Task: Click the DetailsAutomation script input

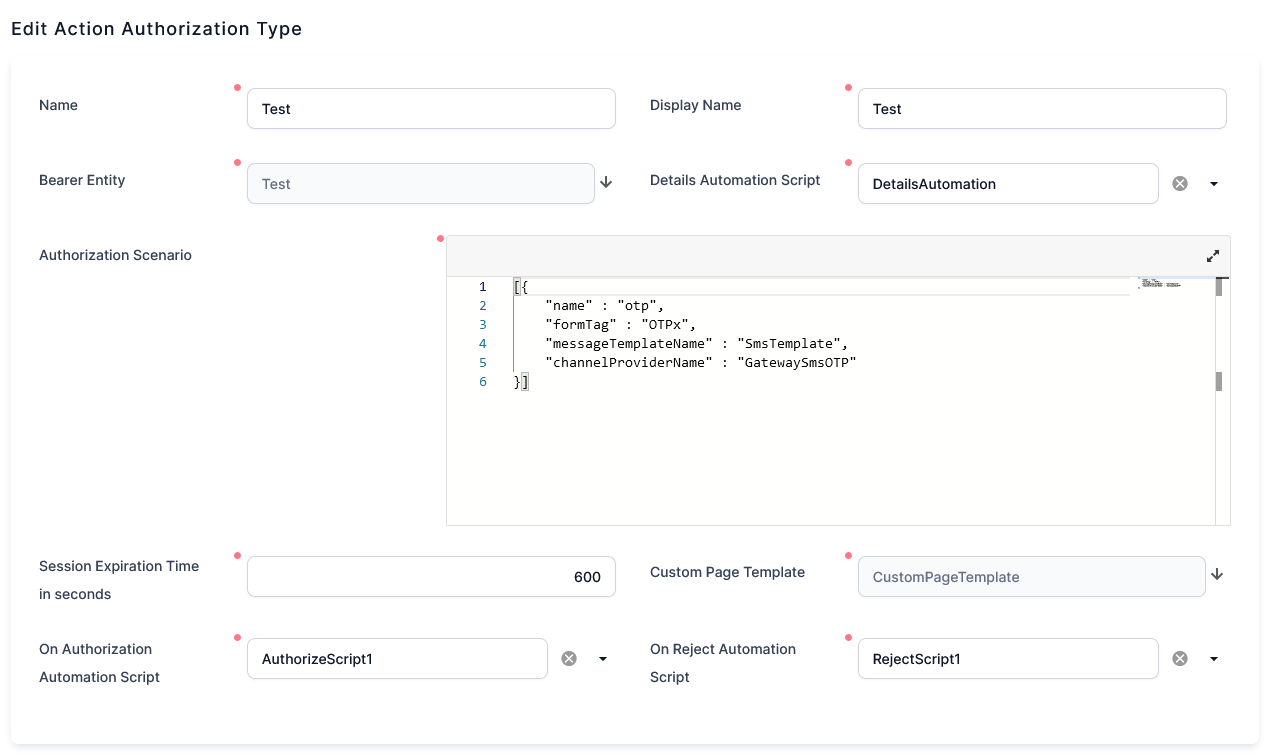Action: click(x=1007, y=184)
